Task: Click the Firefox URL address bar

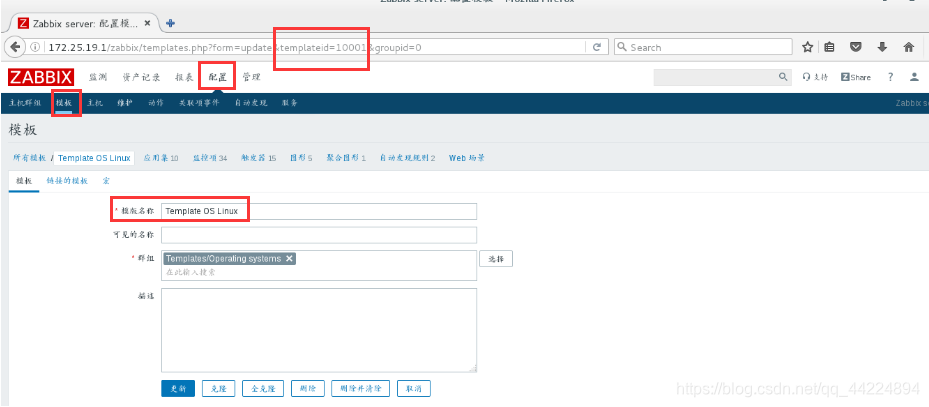Action: coord(314,47)
